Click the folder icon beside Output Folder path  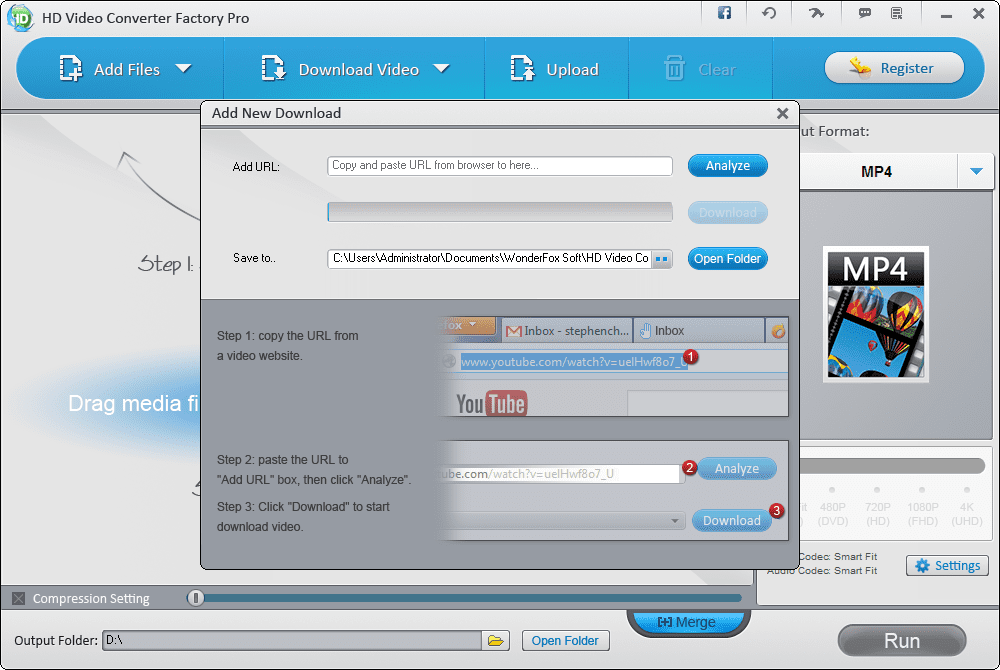click(496, 640)
